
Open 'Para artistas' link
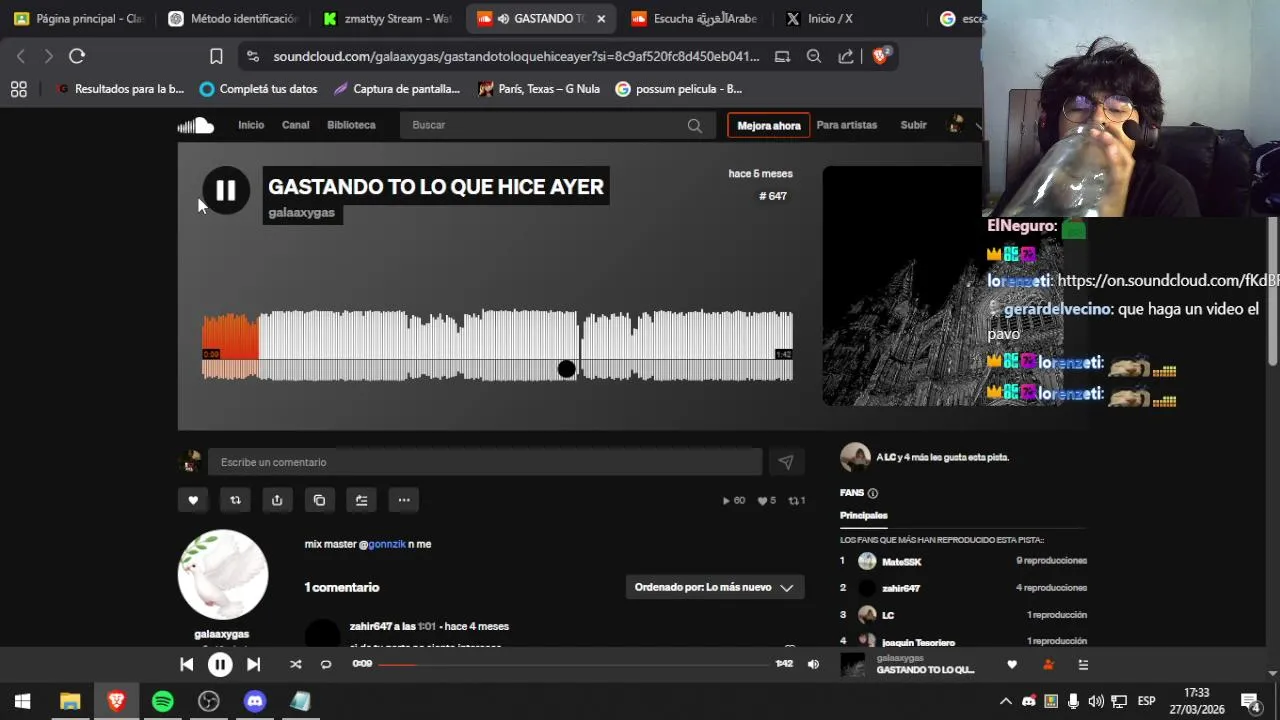[x=846, y=125]
